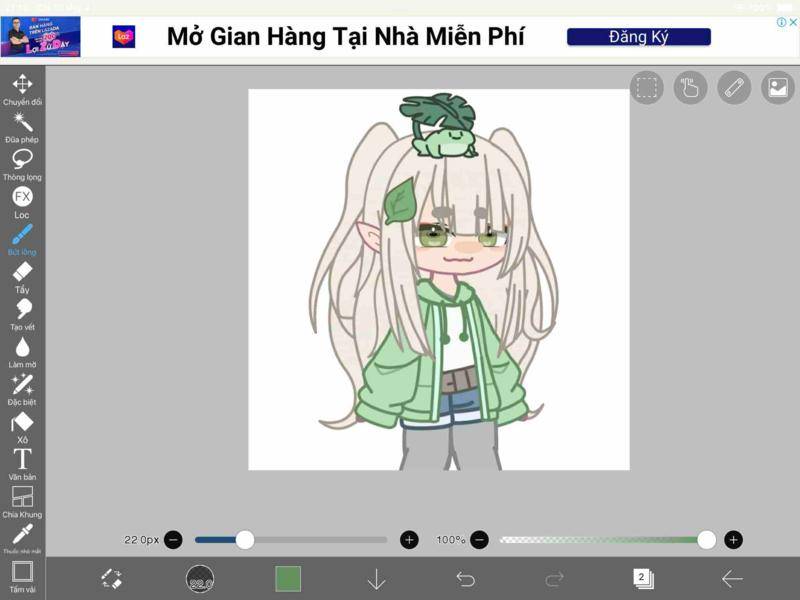Image resolution: width=800 pixels, height=600 pixels.
Task: Toggle the stabilizer hand icon
Action: (690, 87)
